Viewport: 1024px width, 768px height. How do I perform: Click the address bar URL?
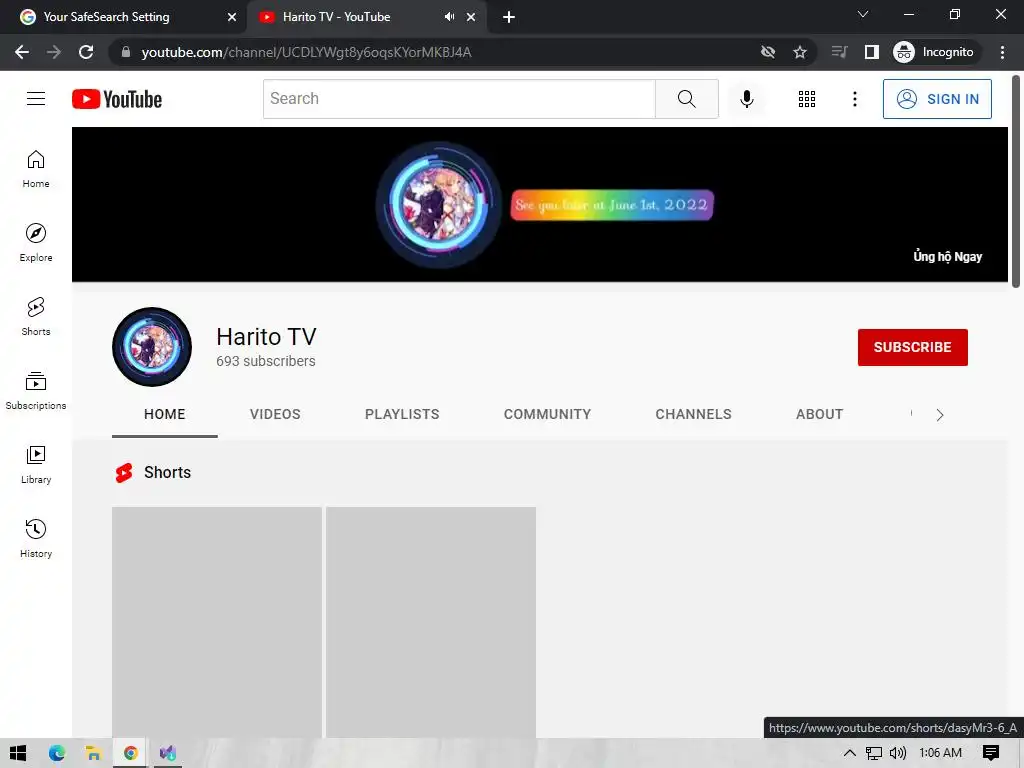(x=306, y=52)
